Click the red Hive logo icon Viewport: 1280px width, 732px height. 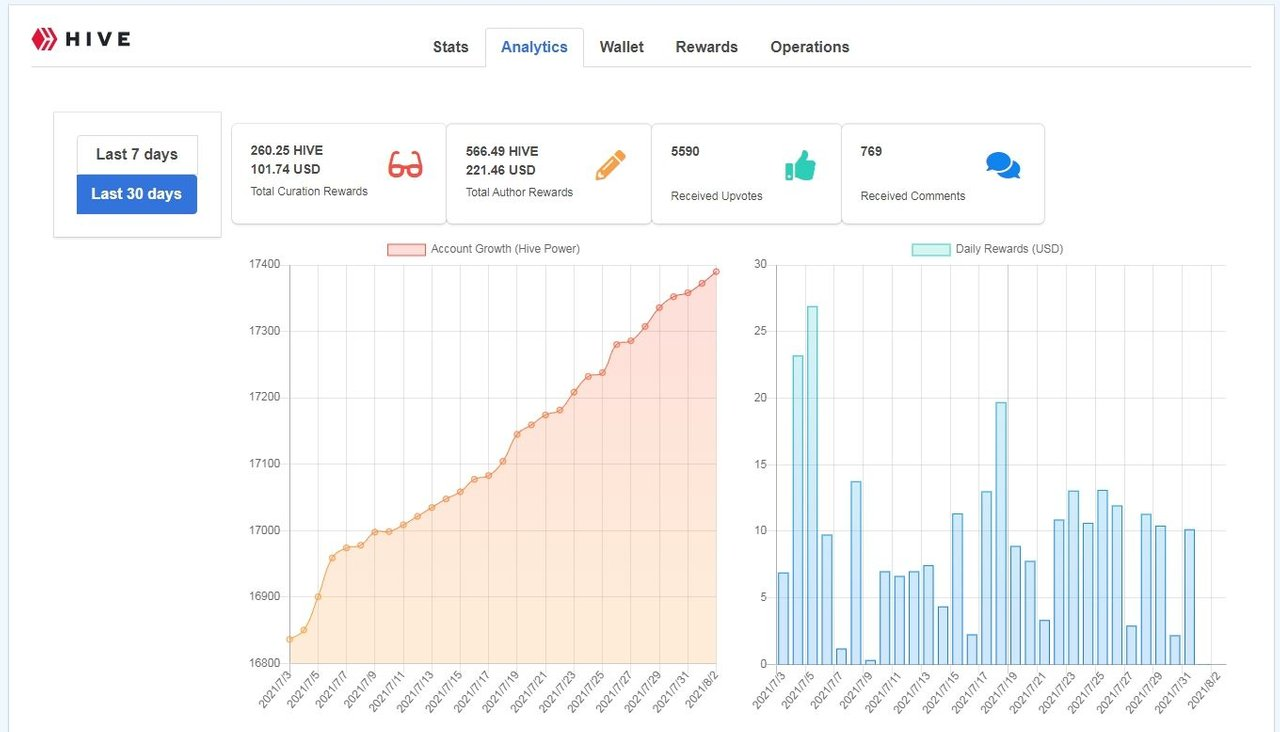pos(44,39)
